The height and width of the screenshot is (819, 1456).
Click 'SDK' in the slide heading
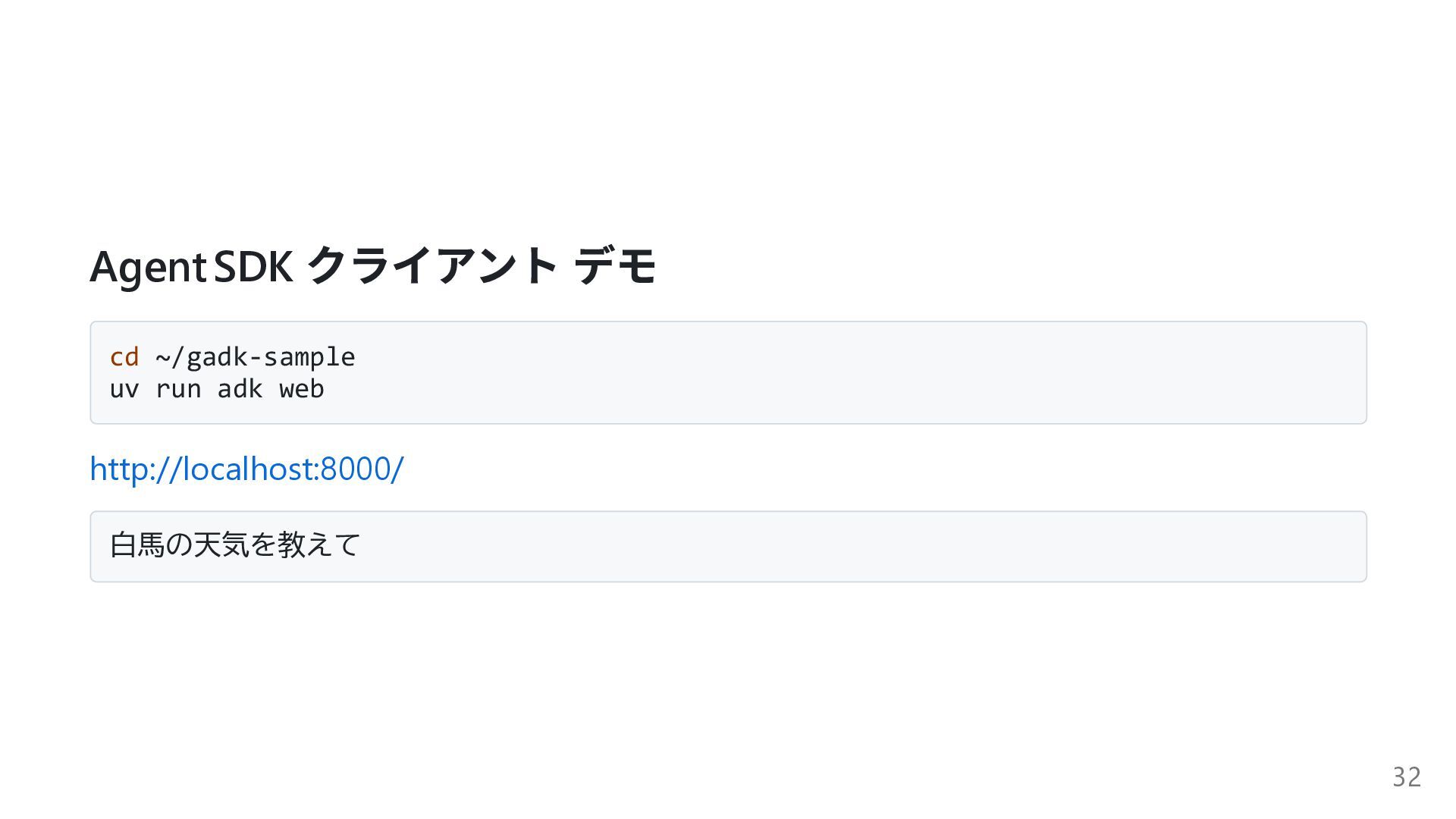253,267
